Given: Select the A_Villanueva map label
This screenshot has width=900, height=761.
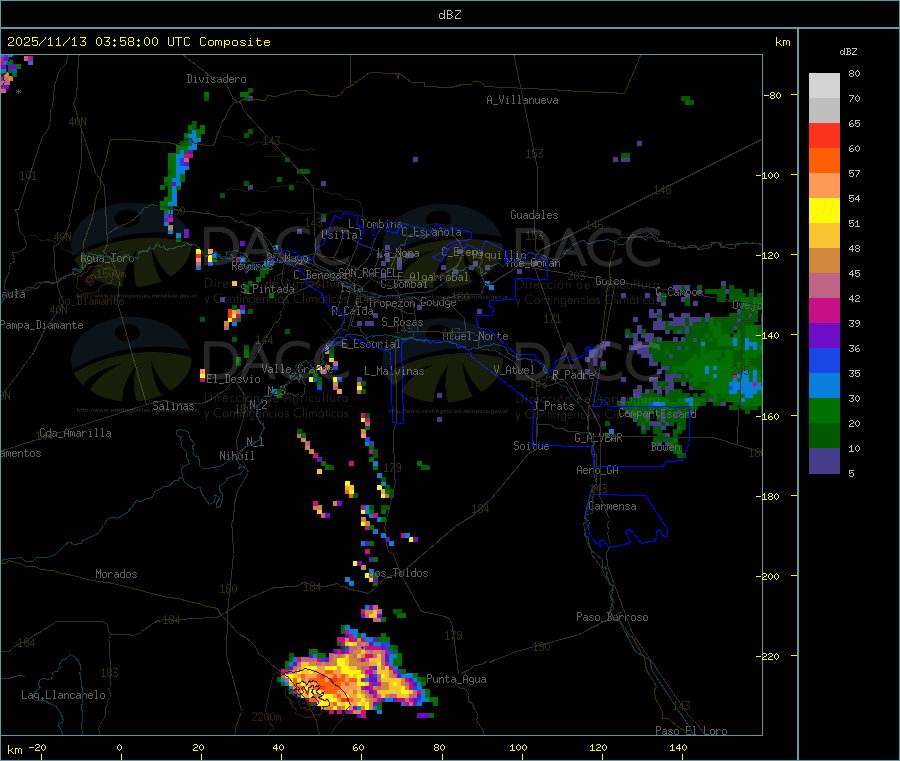Looking at the screenshot, I should (522, 100).
